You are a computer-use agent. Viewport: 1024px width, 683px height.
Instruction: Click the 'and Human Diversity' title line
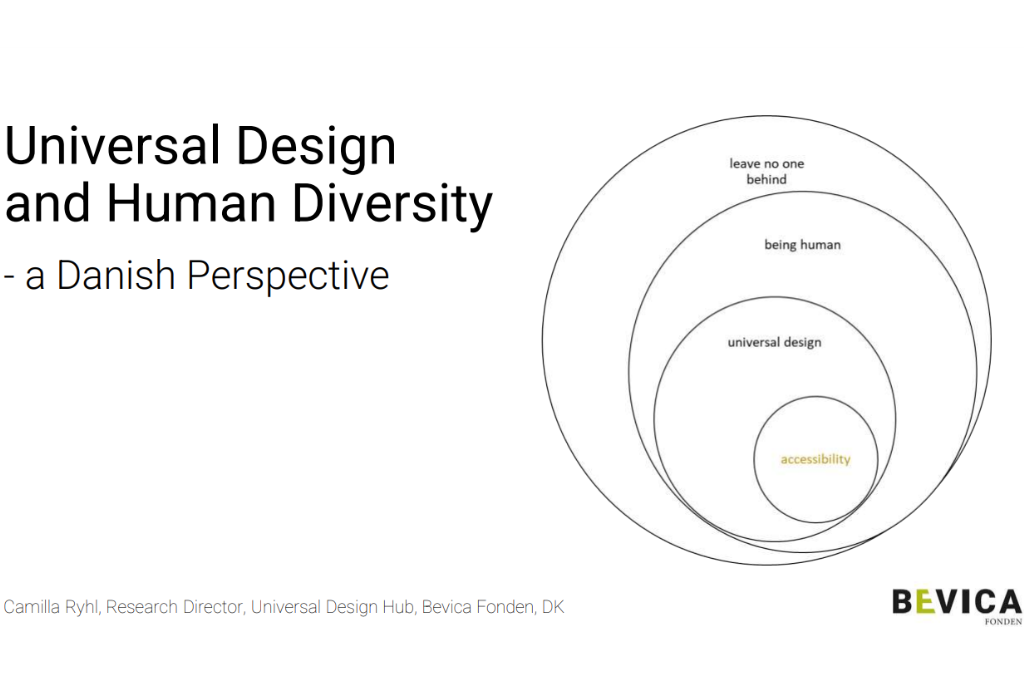pyautogui.click(x=248, y=204)
